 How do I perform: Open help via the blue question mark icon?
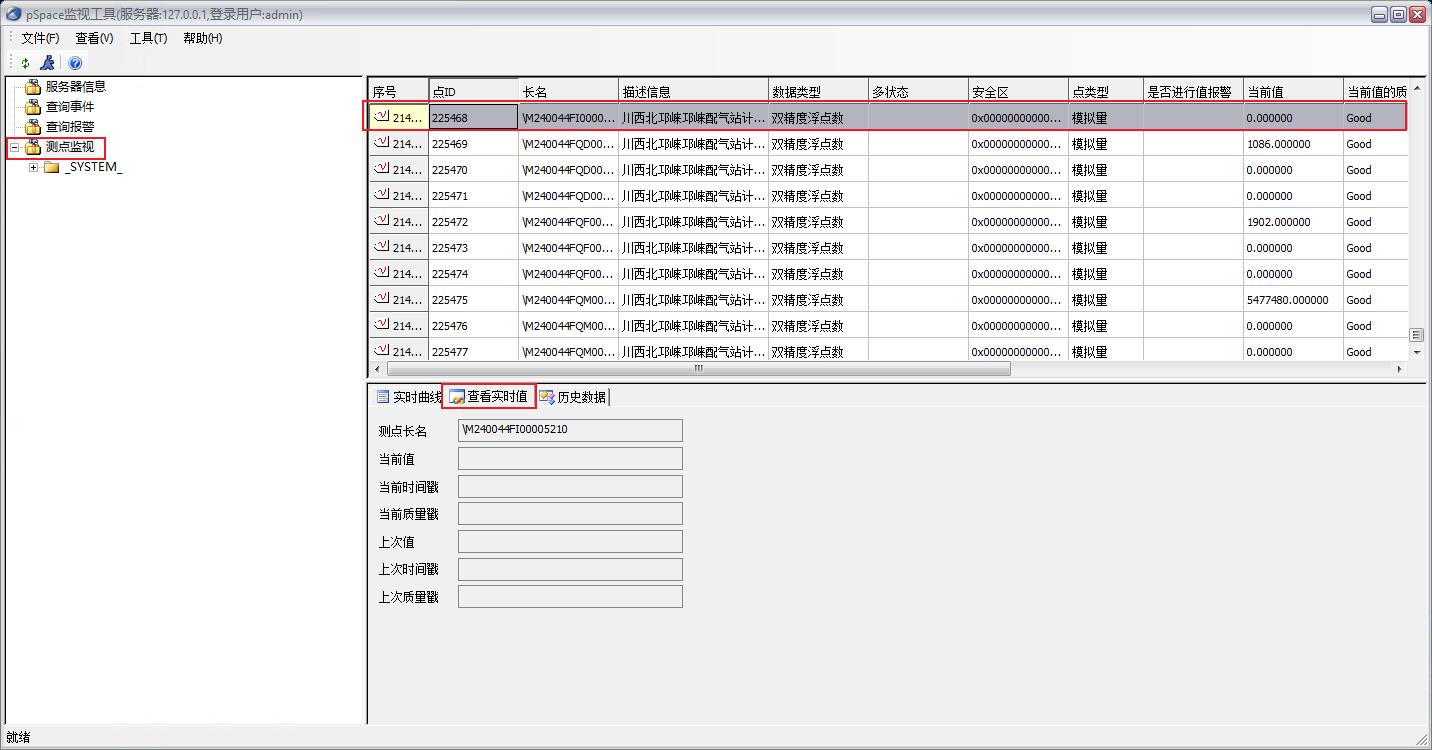click(x=75, y=63)
